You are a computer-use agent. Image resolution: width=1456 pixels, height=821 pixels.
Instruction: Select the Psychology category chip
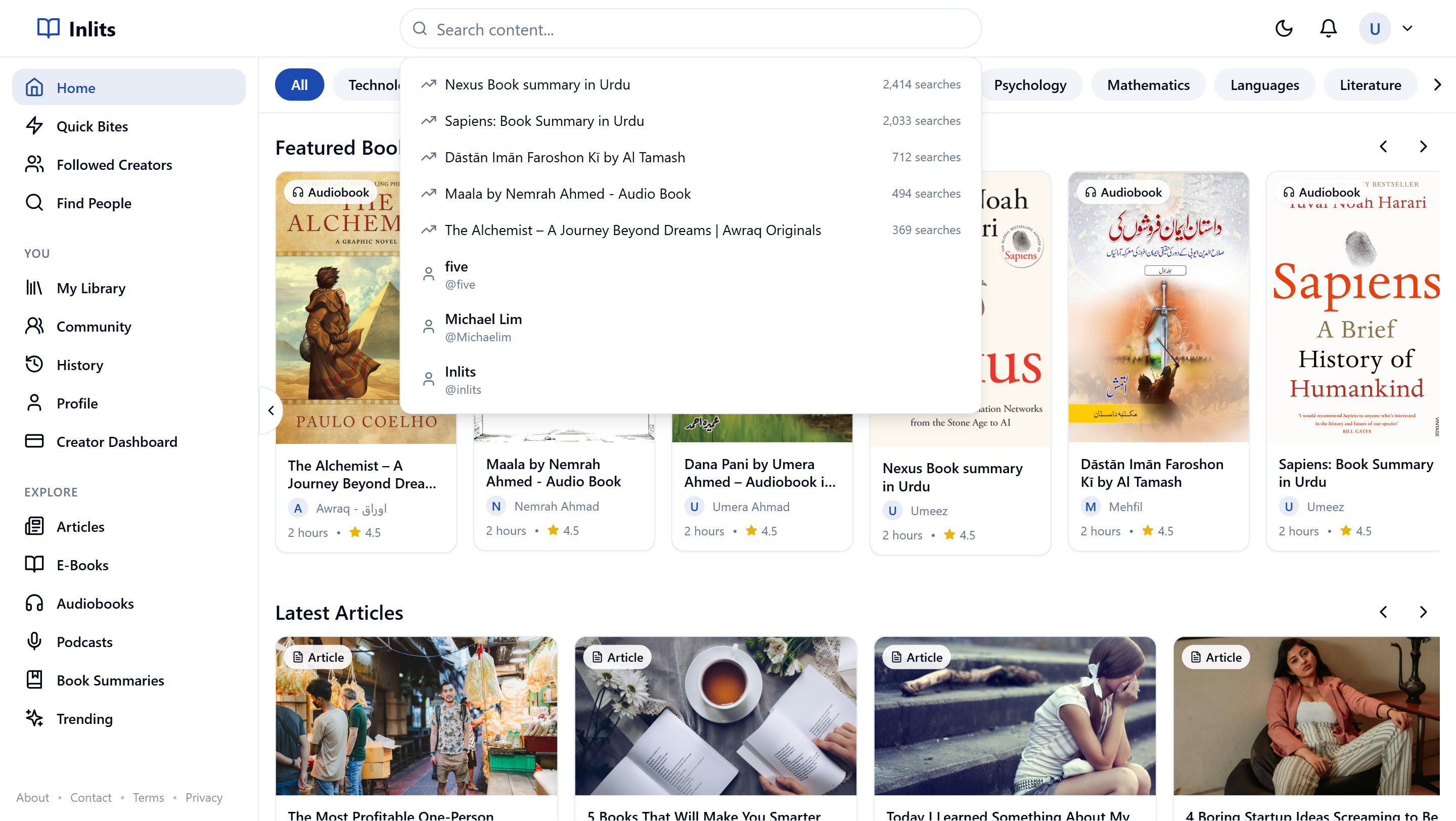point(1030,85)
